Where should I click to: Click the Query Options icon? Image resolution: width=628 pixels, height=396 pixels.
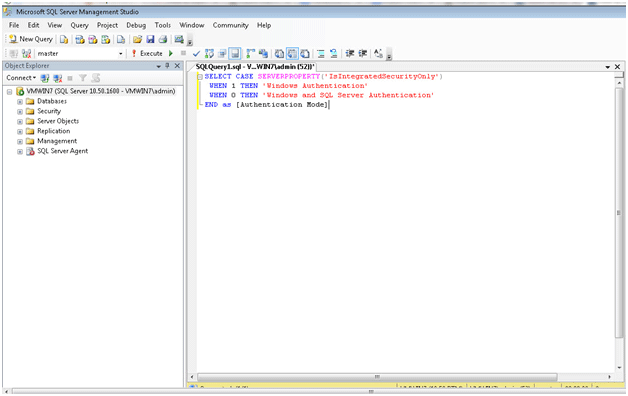coord(222,53)
